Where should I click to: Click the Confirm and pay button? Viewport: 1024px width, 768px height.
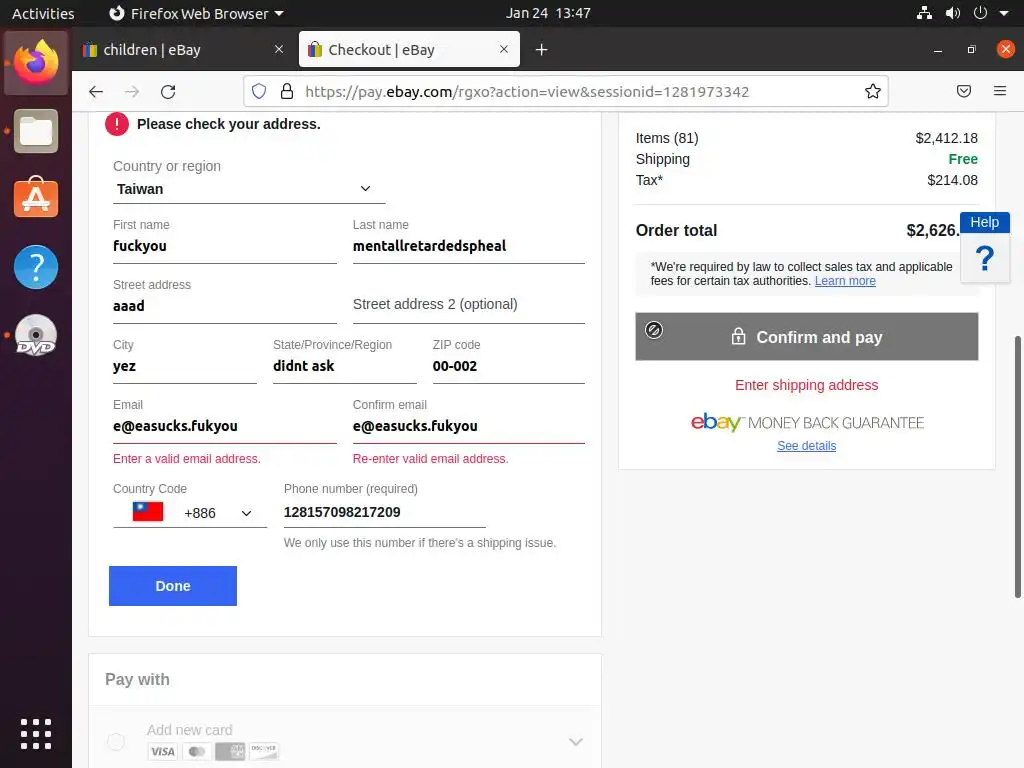tap(807, 337)
